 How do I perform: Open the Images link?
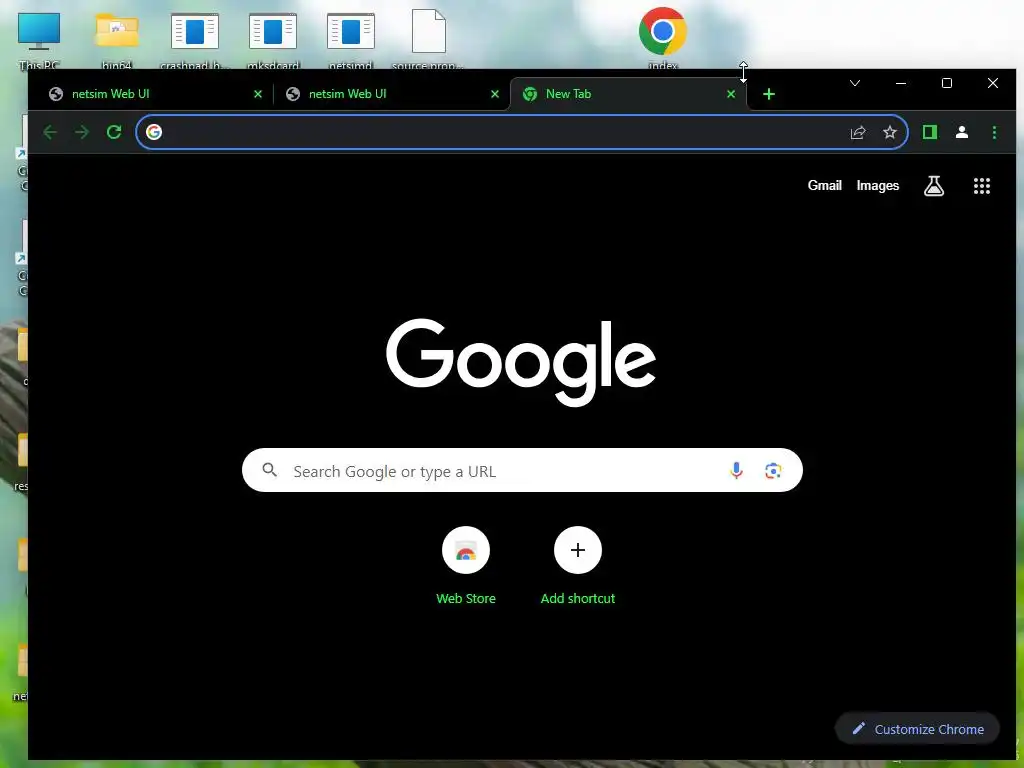point(878,185)
